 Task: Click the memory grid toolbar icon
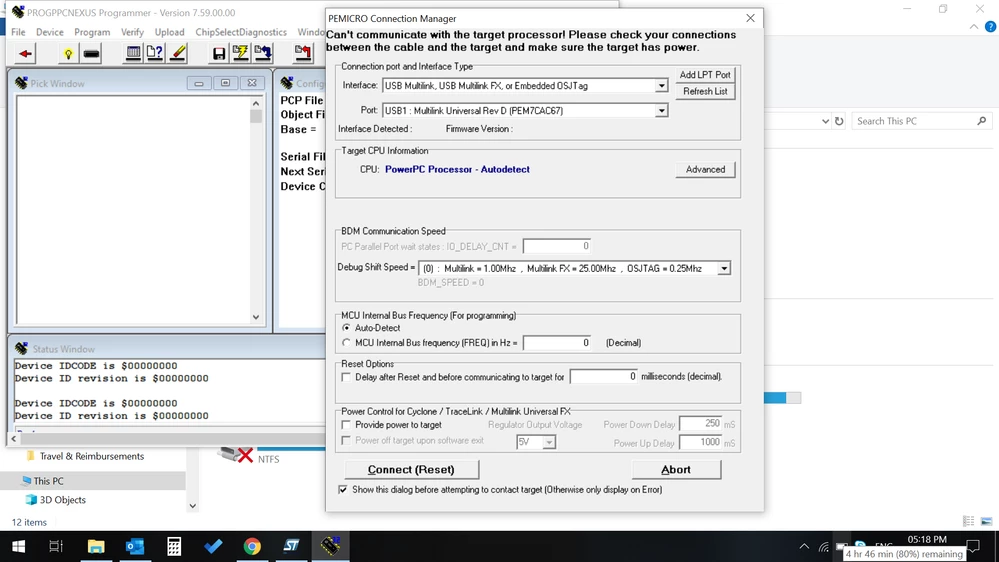click(x=133, y=54)
